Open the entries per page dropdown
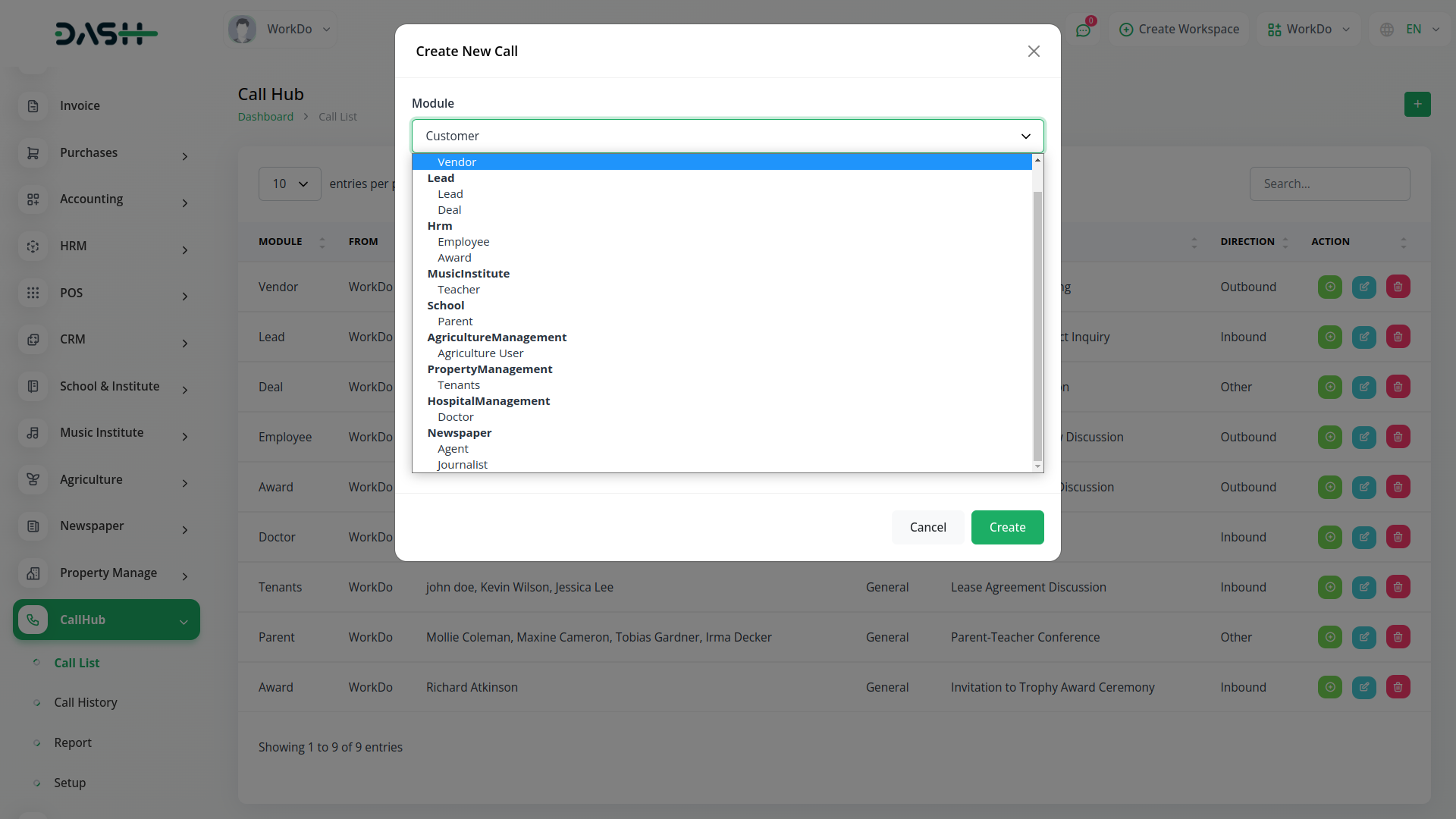The width and height of the screenshot is (1456, 819). [x=290, y=184]
